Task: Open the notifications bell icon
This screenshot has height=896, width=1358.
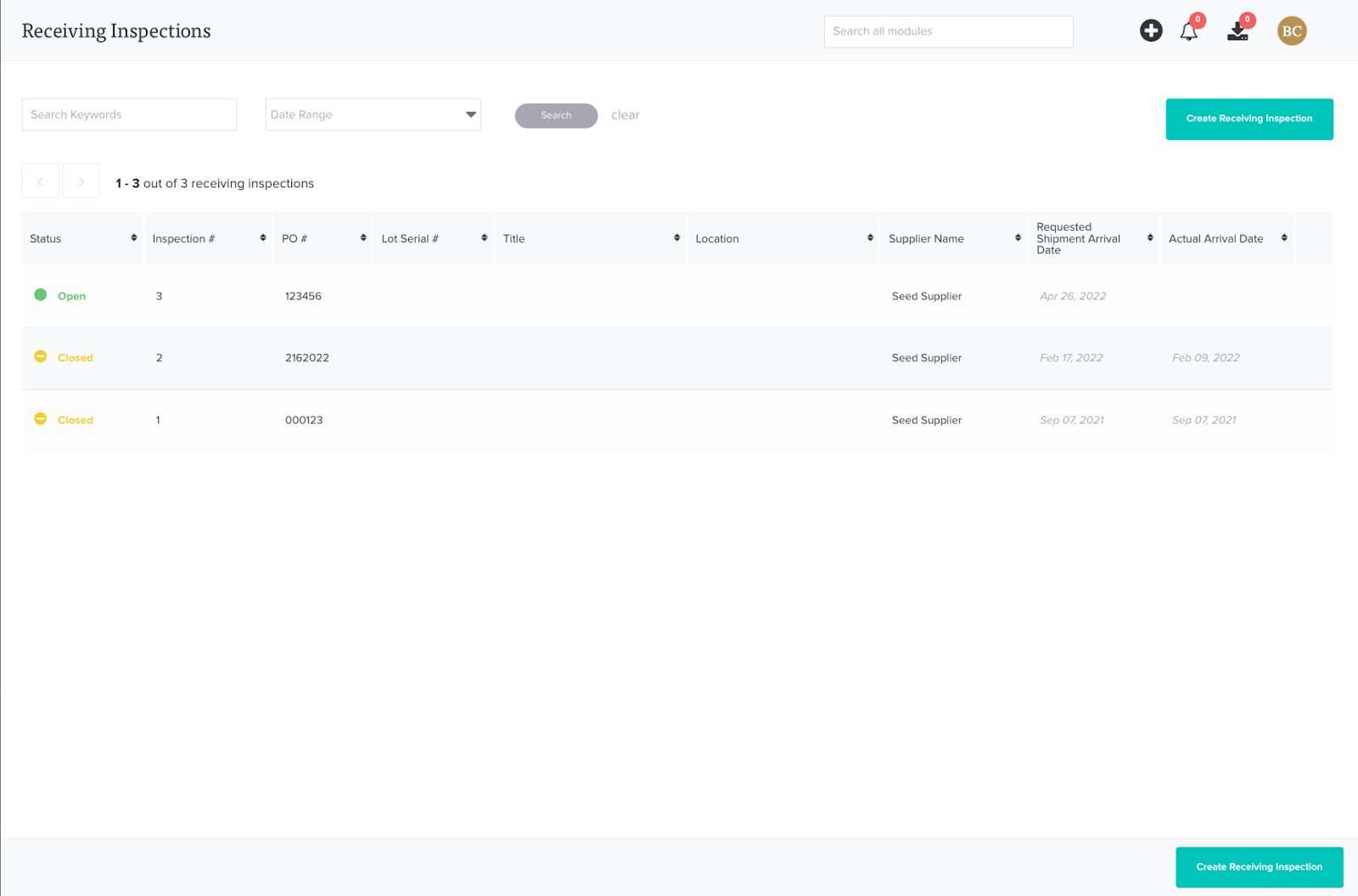Action: [x=1189, y=32]
